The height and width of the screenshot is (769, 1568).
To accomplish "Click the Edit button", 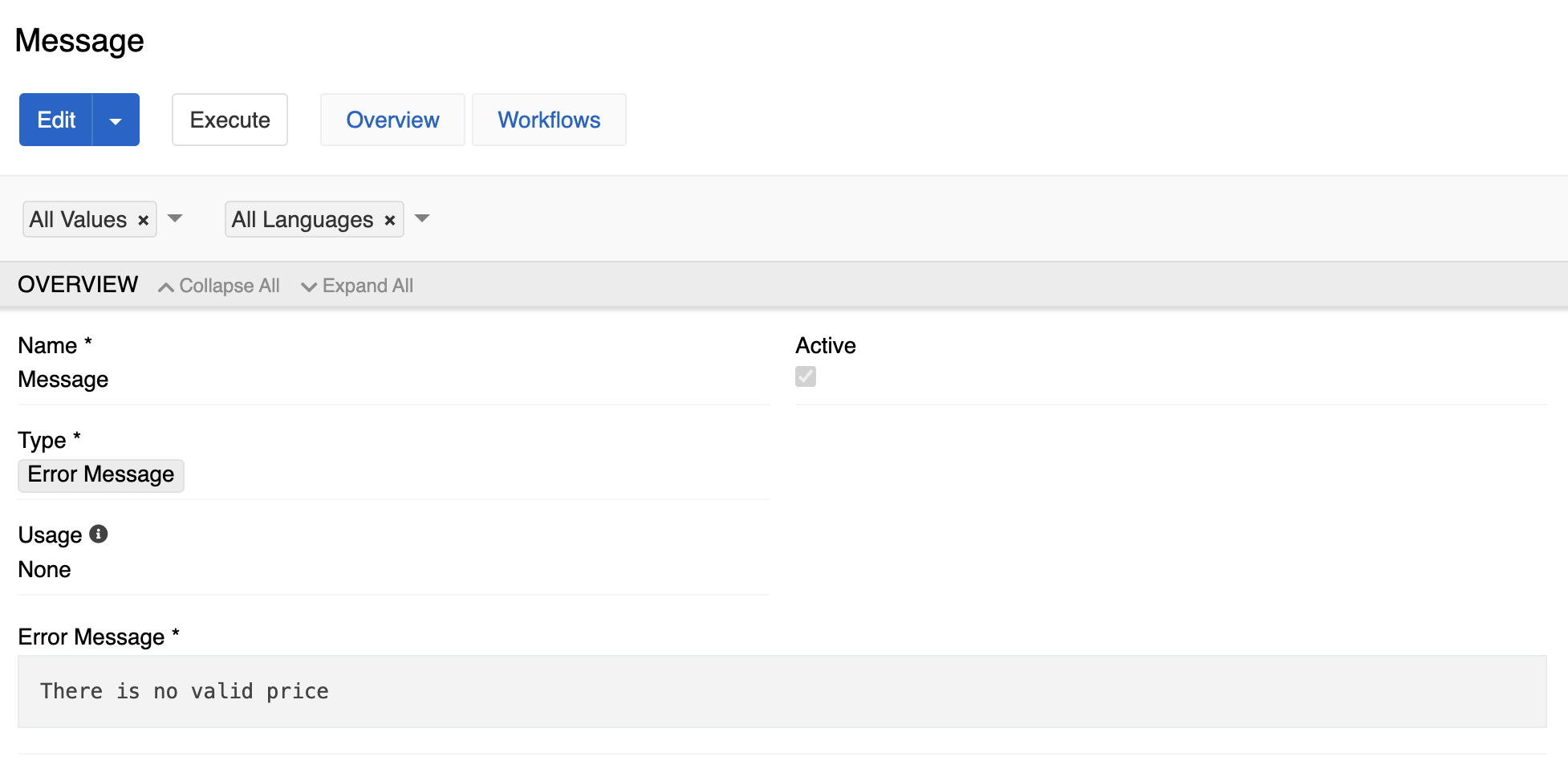I will pos(56,120).
